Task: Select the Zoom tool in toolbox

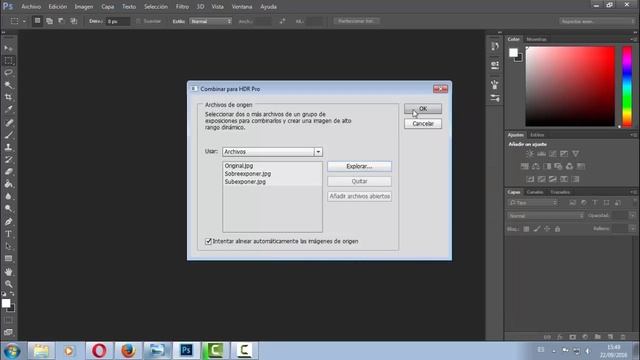Action: 8,284
